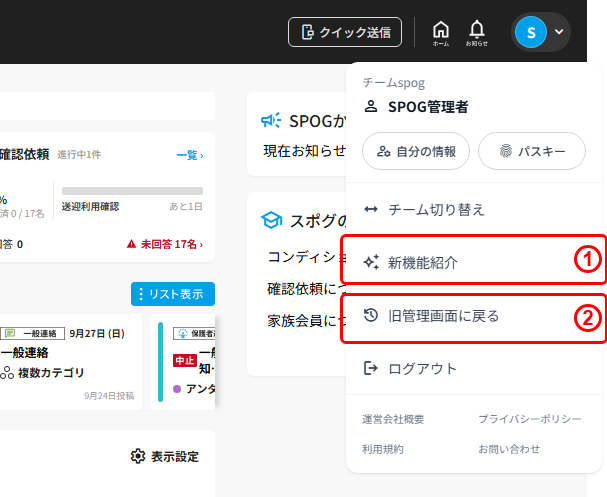Select 旧管理画面に戻る menu entry
The image size is (607, 497).
coord(473,316)
